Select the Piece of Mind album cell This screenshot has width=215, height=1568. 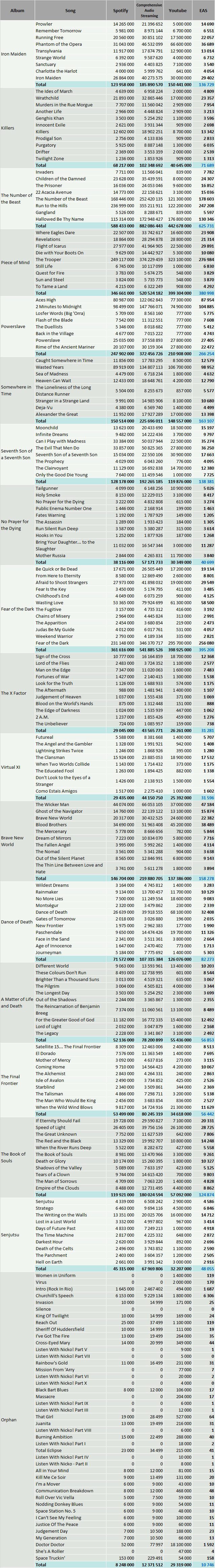coord(17,262)
